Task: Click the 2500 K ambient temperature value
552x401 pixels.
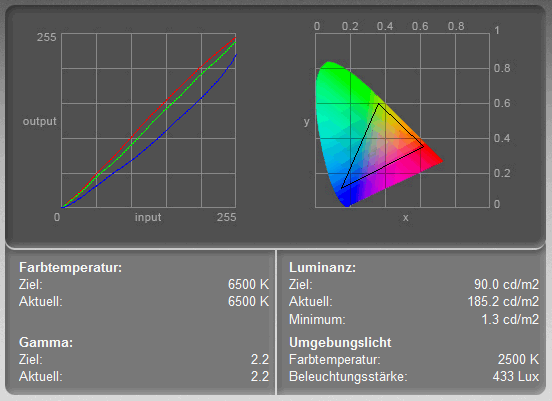Action: click(518, 359)
